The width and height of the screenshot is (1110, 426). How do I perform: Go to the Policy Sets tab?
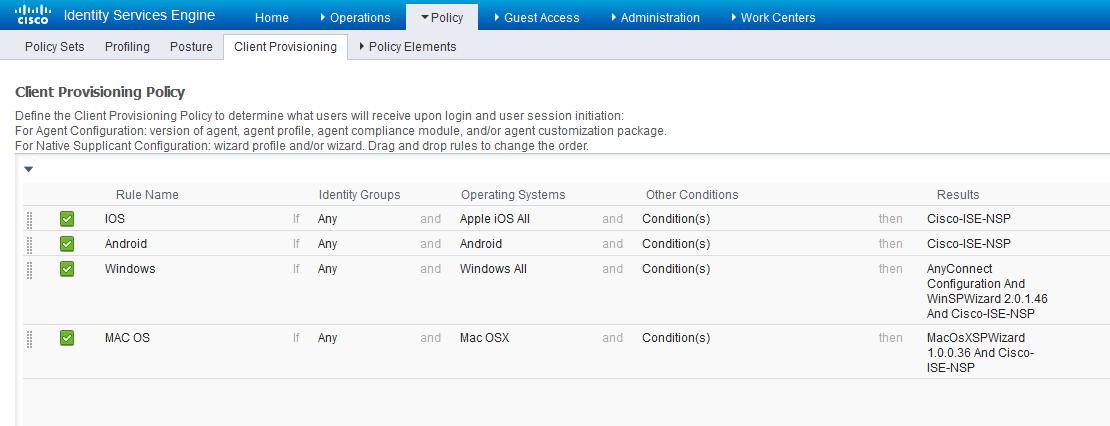click(55, 47)
